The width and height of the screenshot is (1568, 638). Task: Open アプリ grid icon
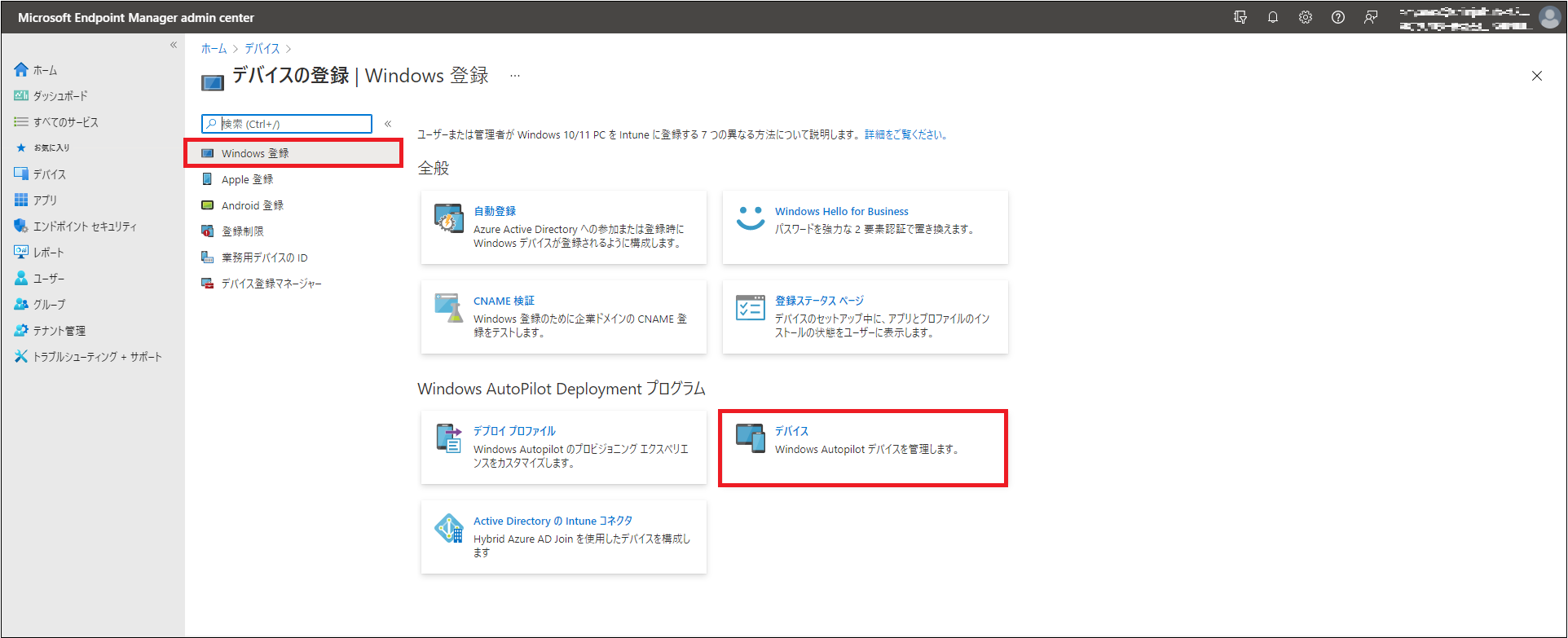pyautogui.click(x=21, y=200)
